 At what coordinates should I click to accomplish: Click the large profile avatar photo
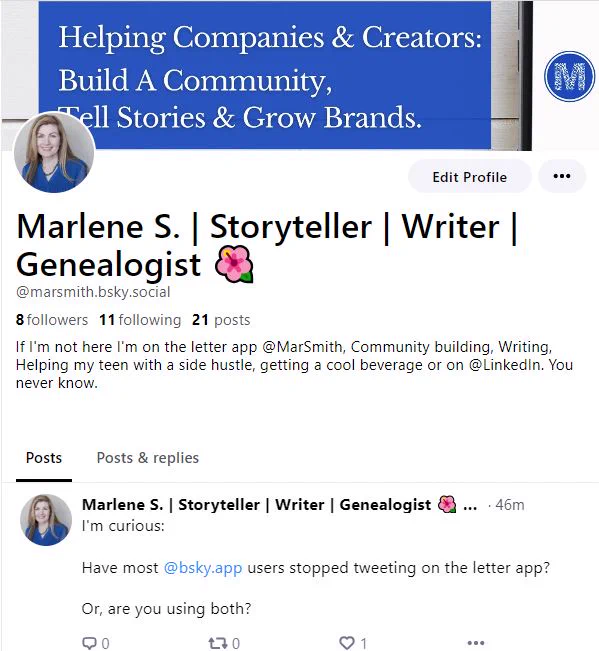click(54, 153)
